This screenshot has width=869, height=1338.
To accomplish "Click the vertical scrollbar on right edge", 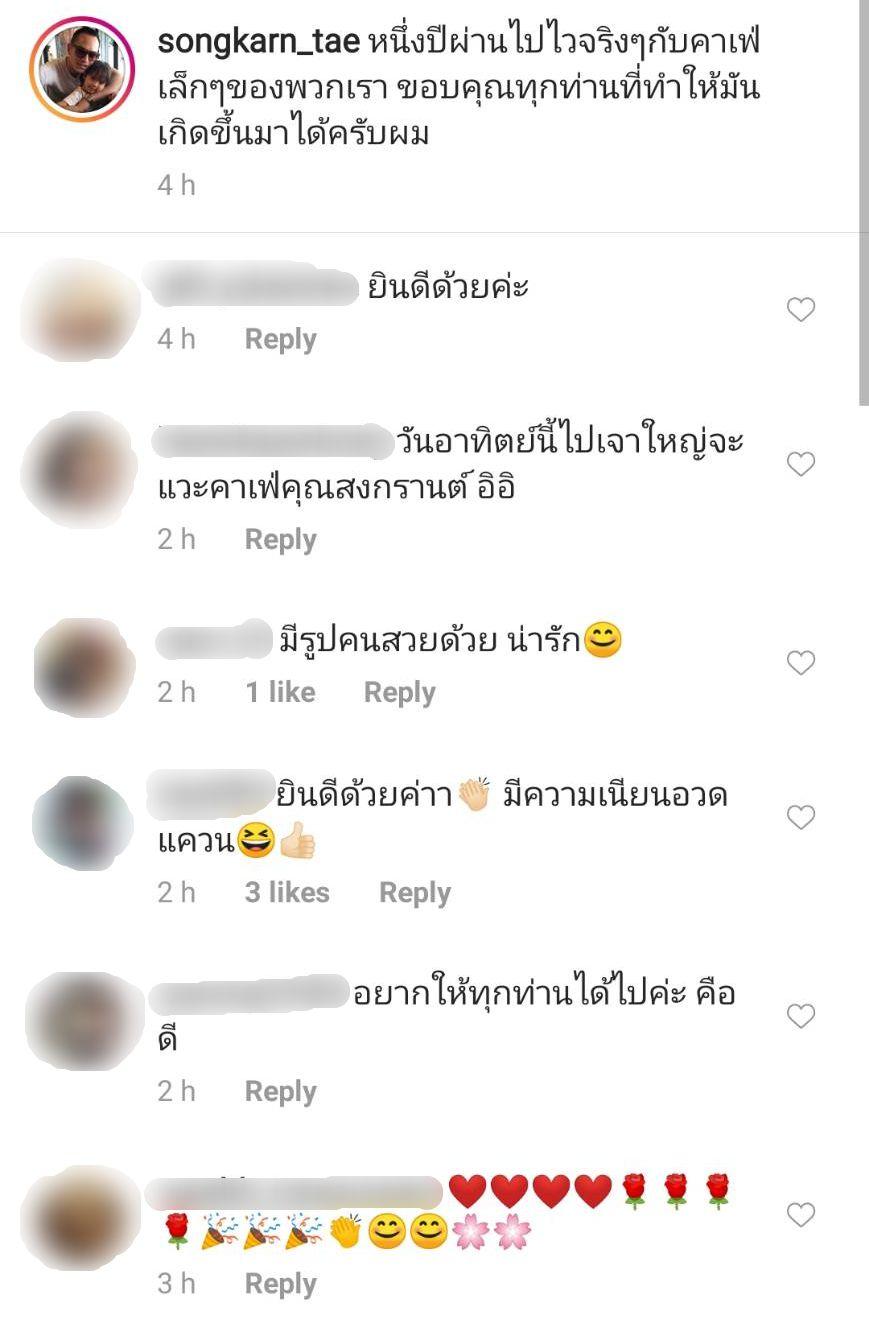I will point(864,200).
